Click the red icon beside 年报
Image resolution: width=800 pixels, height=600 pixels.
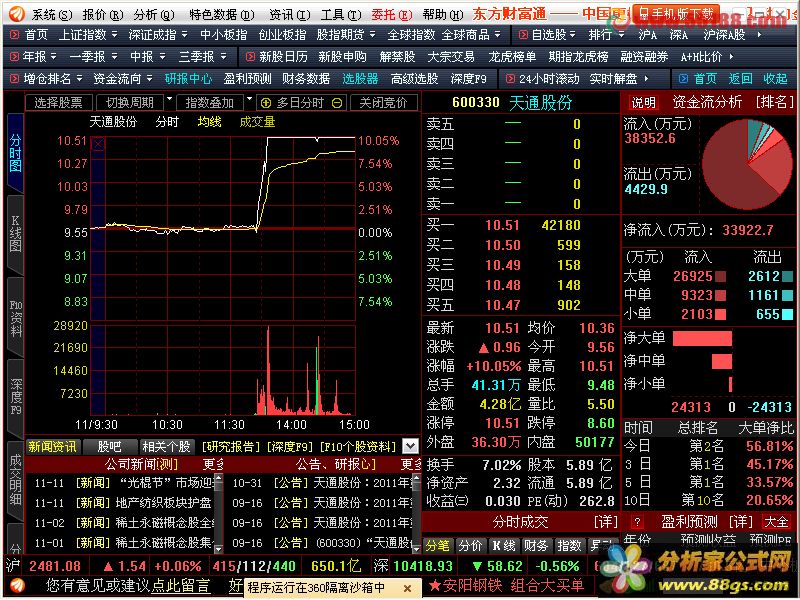[x=14, y=56]
